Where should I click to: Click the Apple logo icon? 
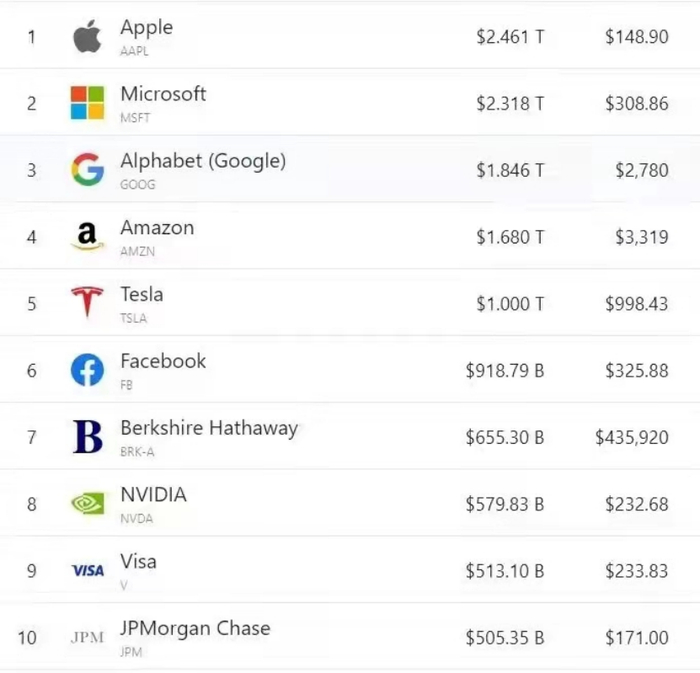[x=87, y=37]
